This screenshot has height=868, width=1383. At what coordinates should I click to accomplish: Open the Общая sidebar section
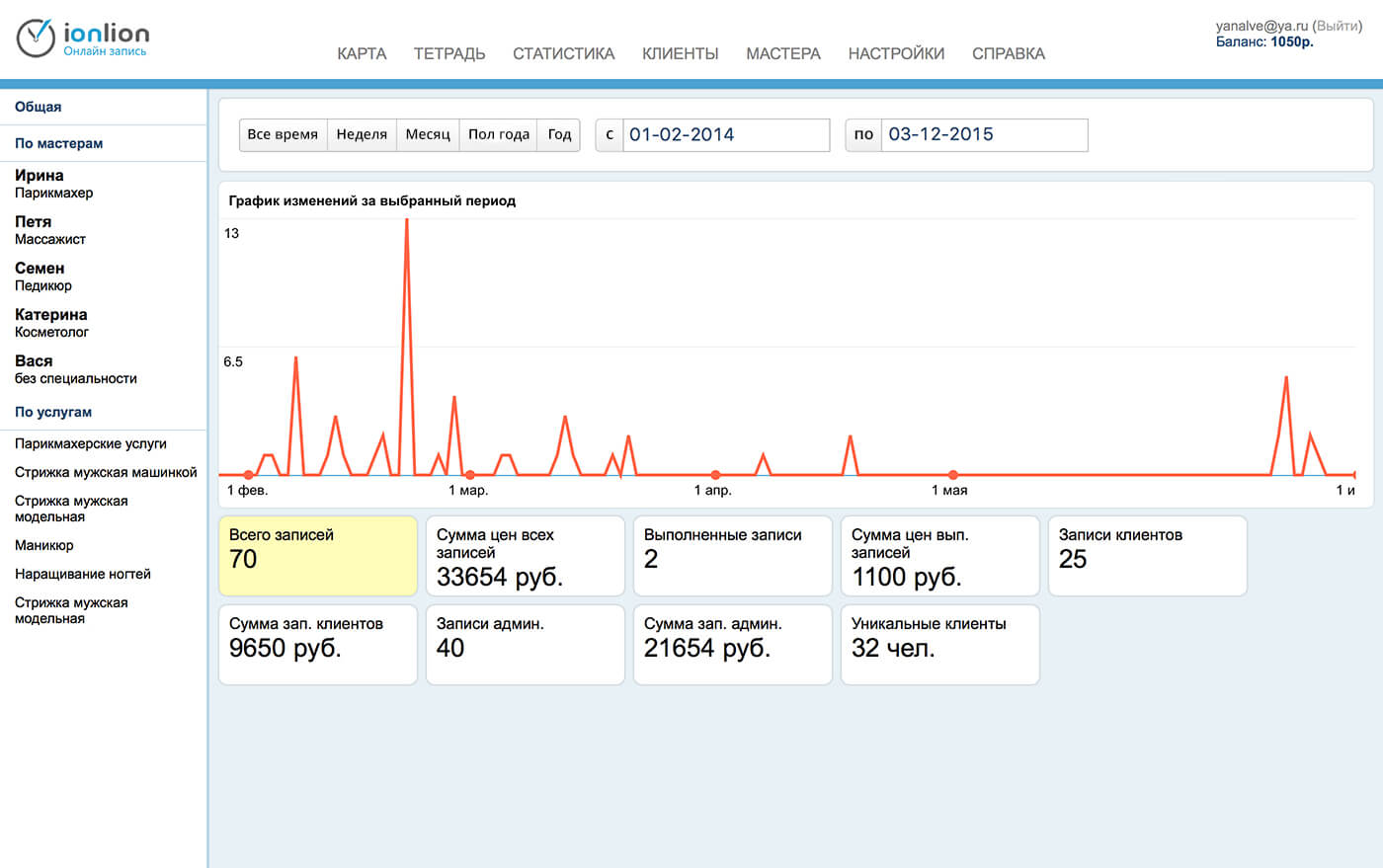[x=39, y=107]
